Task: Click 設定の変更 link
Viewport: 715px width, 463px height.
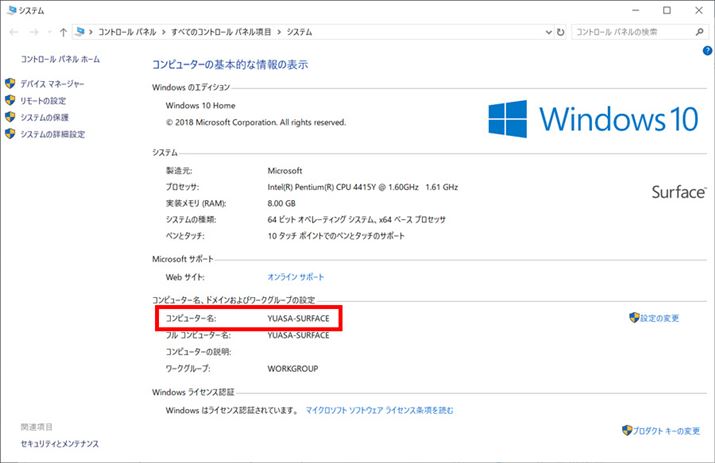Action: tap(659, 318)
